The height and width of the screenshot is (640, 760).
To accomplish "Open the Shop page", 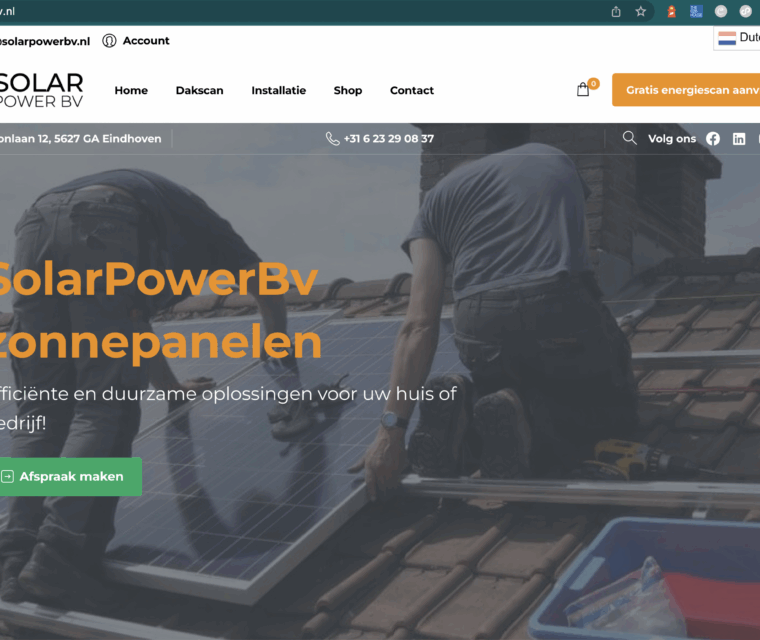I will click(x=348, y=90).
